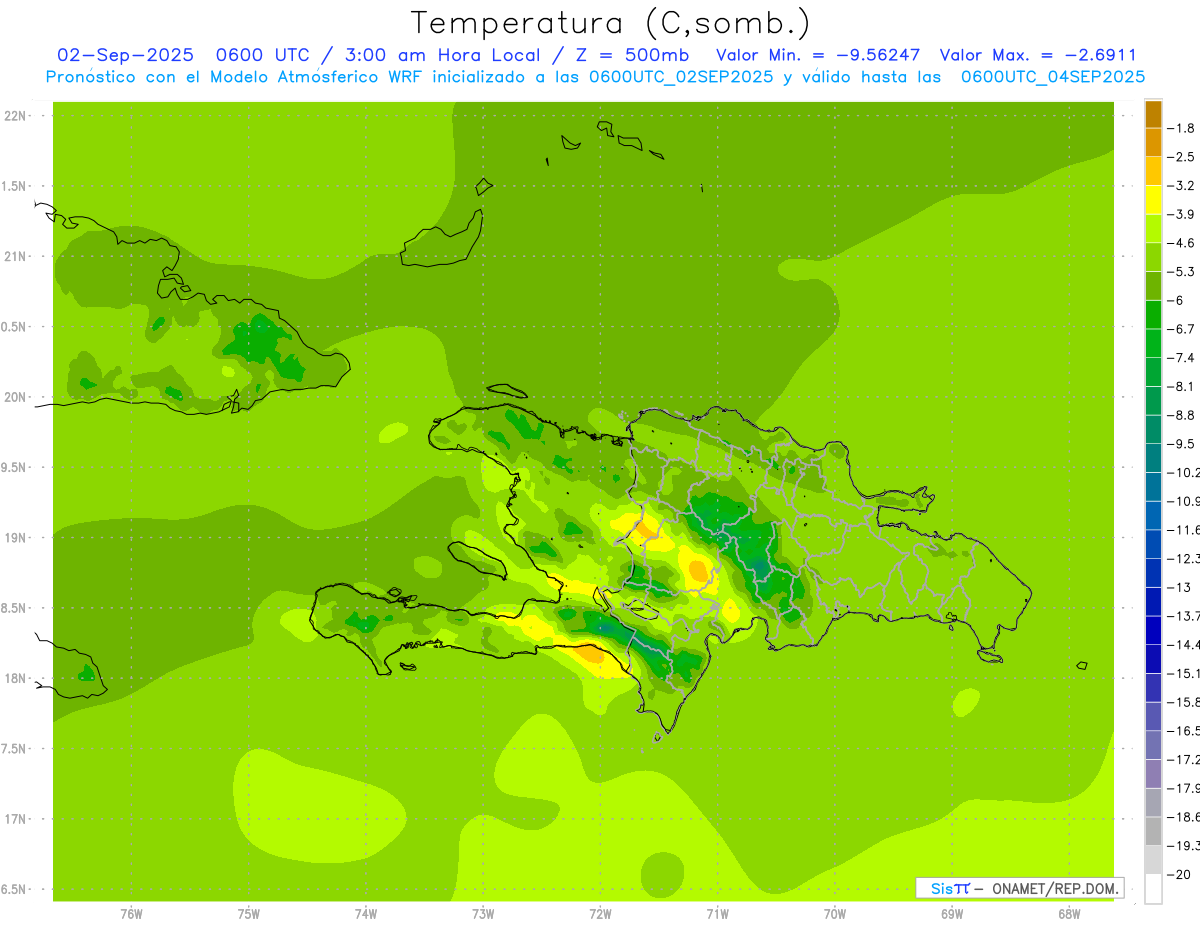Click the '-6' colorbar label

coord(1177,300)
